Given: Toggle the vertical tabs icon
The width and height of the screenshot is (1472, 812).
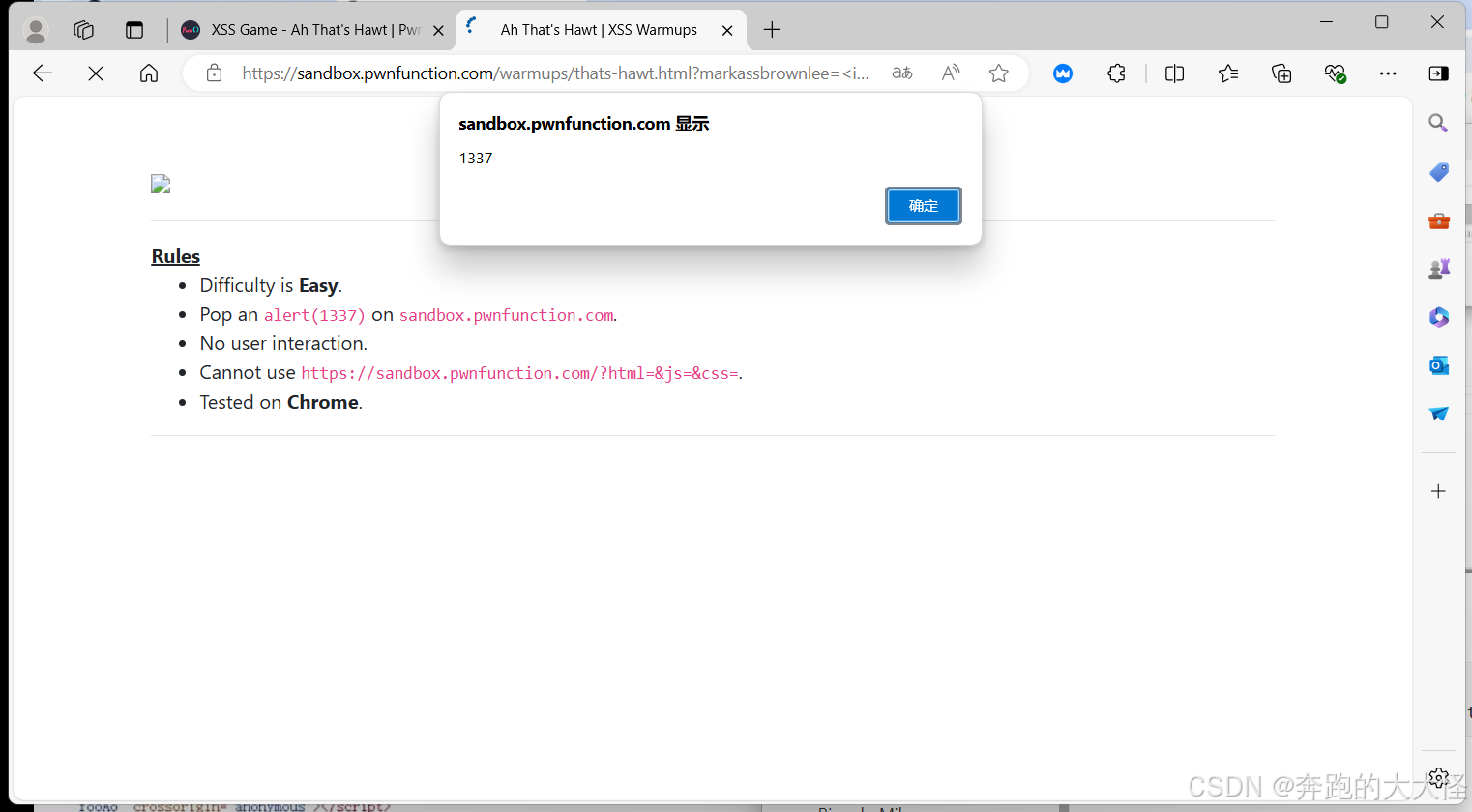Looking at the screenshot, I should (x=134, y=30).
